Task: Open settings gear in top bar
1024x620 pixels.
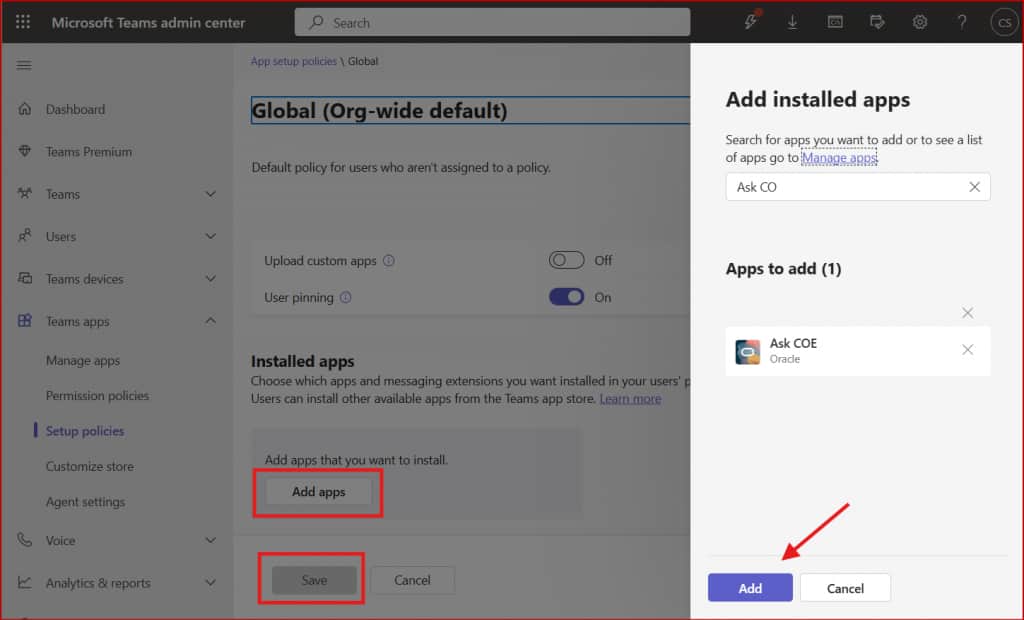Action: [x=920, y=22]
